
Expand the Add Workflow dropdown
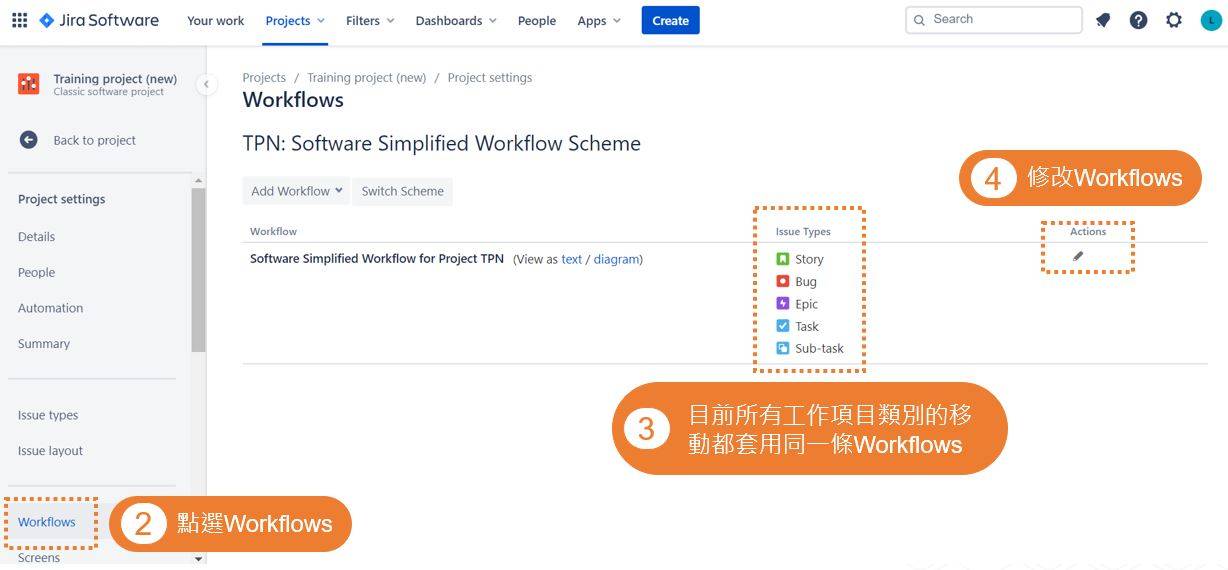coord(296,191)
